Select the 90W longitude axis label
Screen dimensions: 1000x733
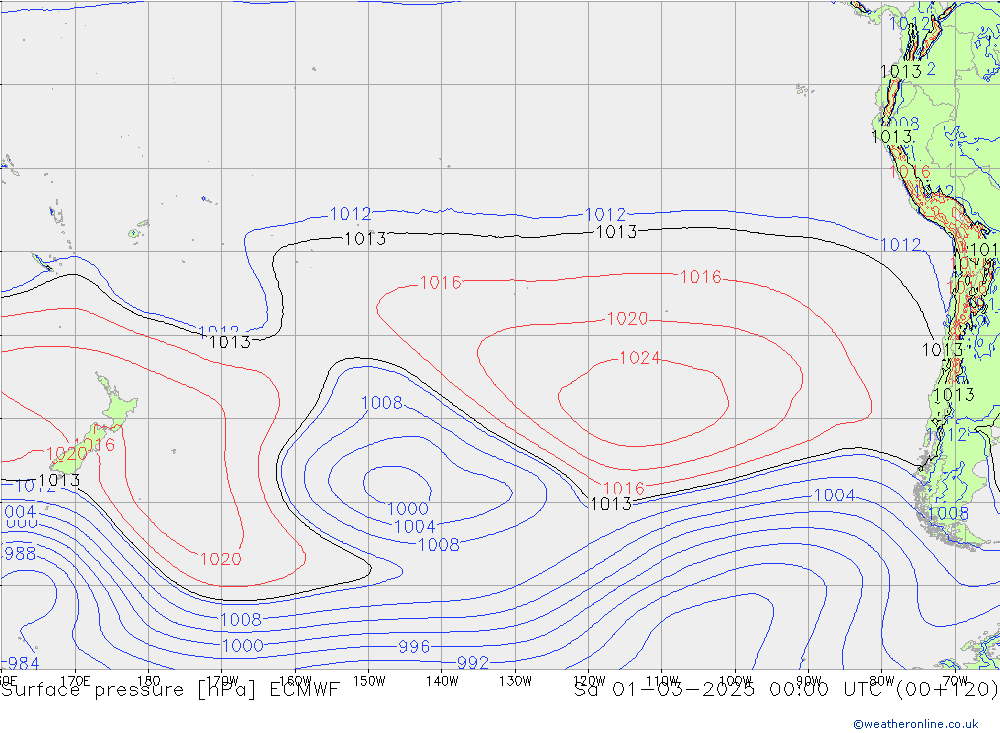pos(809,681)
